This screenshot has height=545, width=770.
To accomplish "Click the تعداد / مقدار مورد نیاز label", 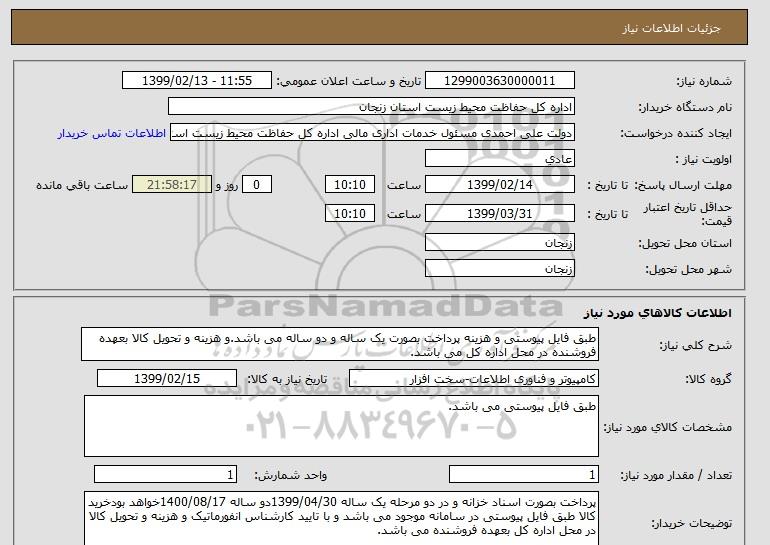I will point(676,475).
